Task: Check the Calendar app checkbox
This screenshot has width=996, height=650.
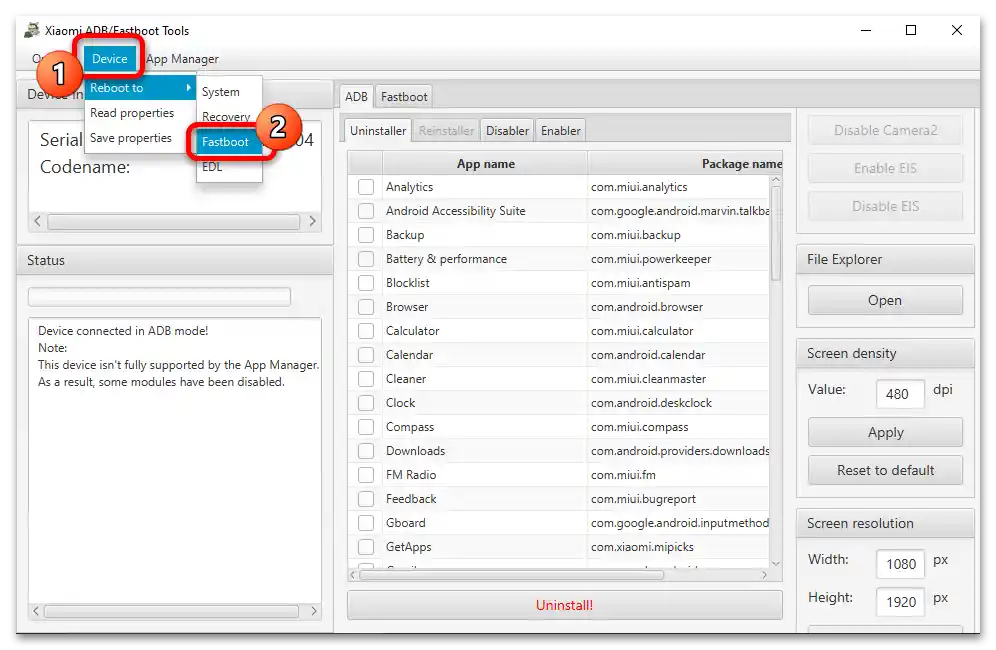Action: [366, 355]
